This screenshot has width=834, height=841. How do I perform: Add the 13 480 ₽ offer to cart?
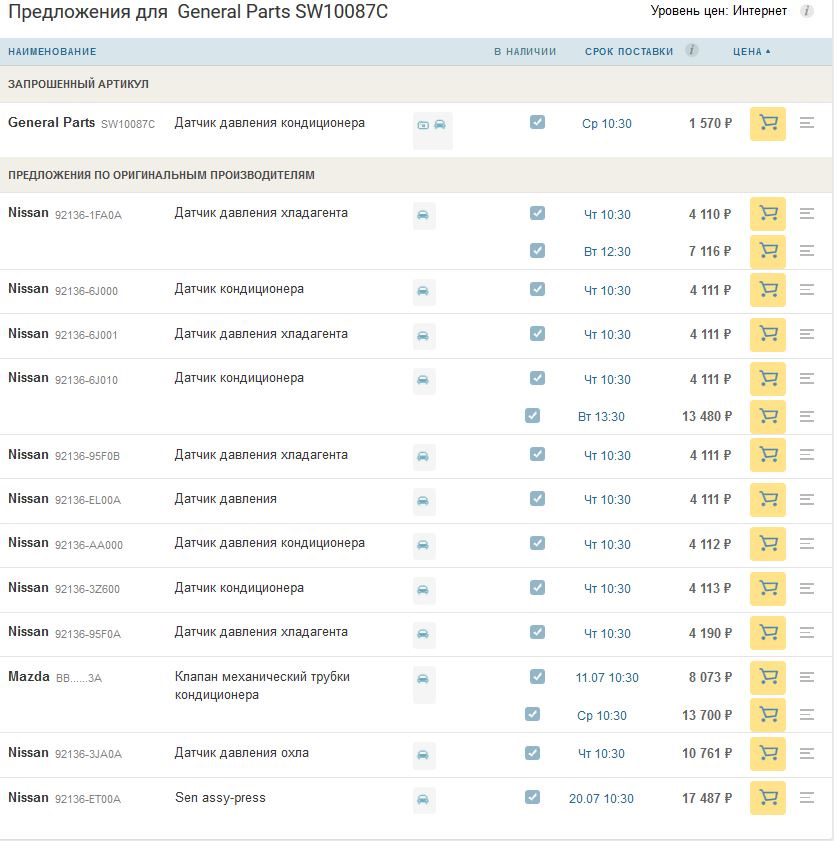coord(767,416)
